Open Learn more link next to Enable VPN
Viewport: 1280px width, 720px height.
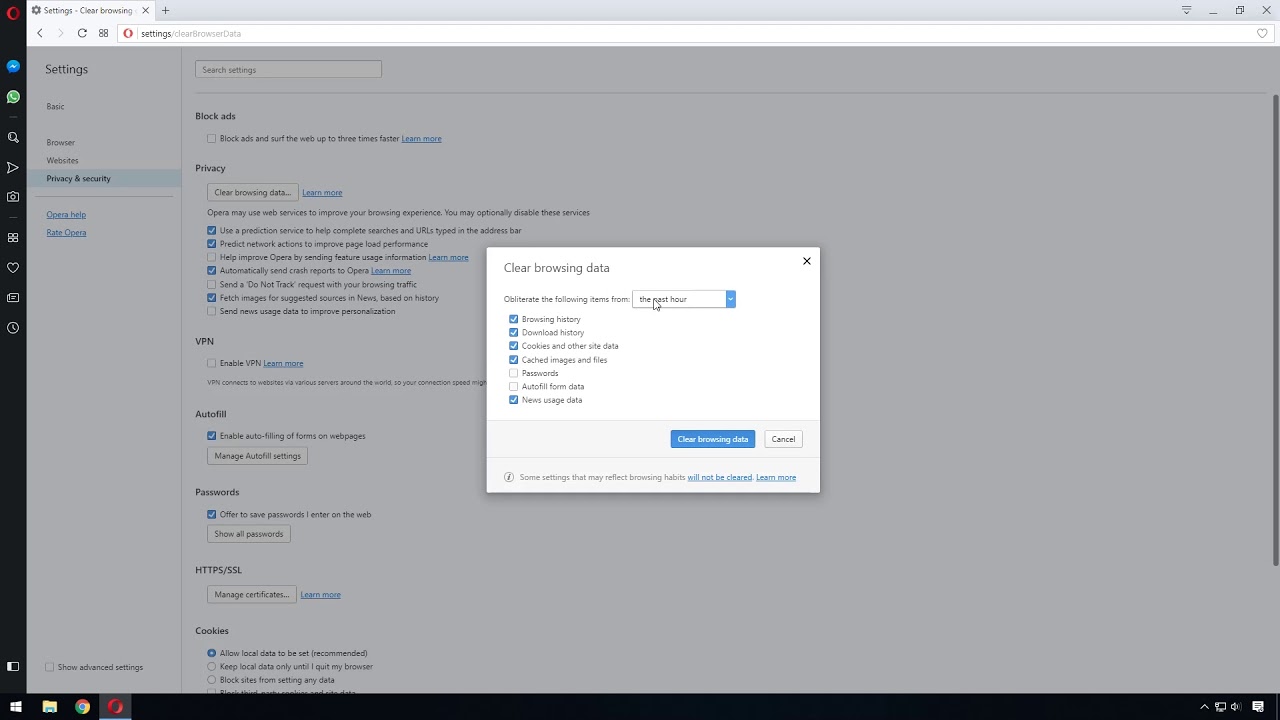[x=283, y=363]
